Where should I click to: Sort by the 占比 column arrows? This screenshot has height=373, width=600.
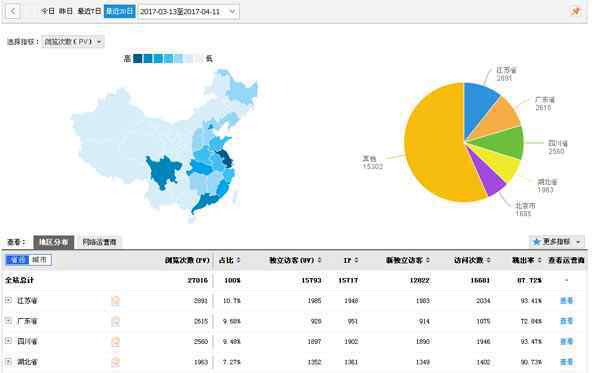coord(238,260)
